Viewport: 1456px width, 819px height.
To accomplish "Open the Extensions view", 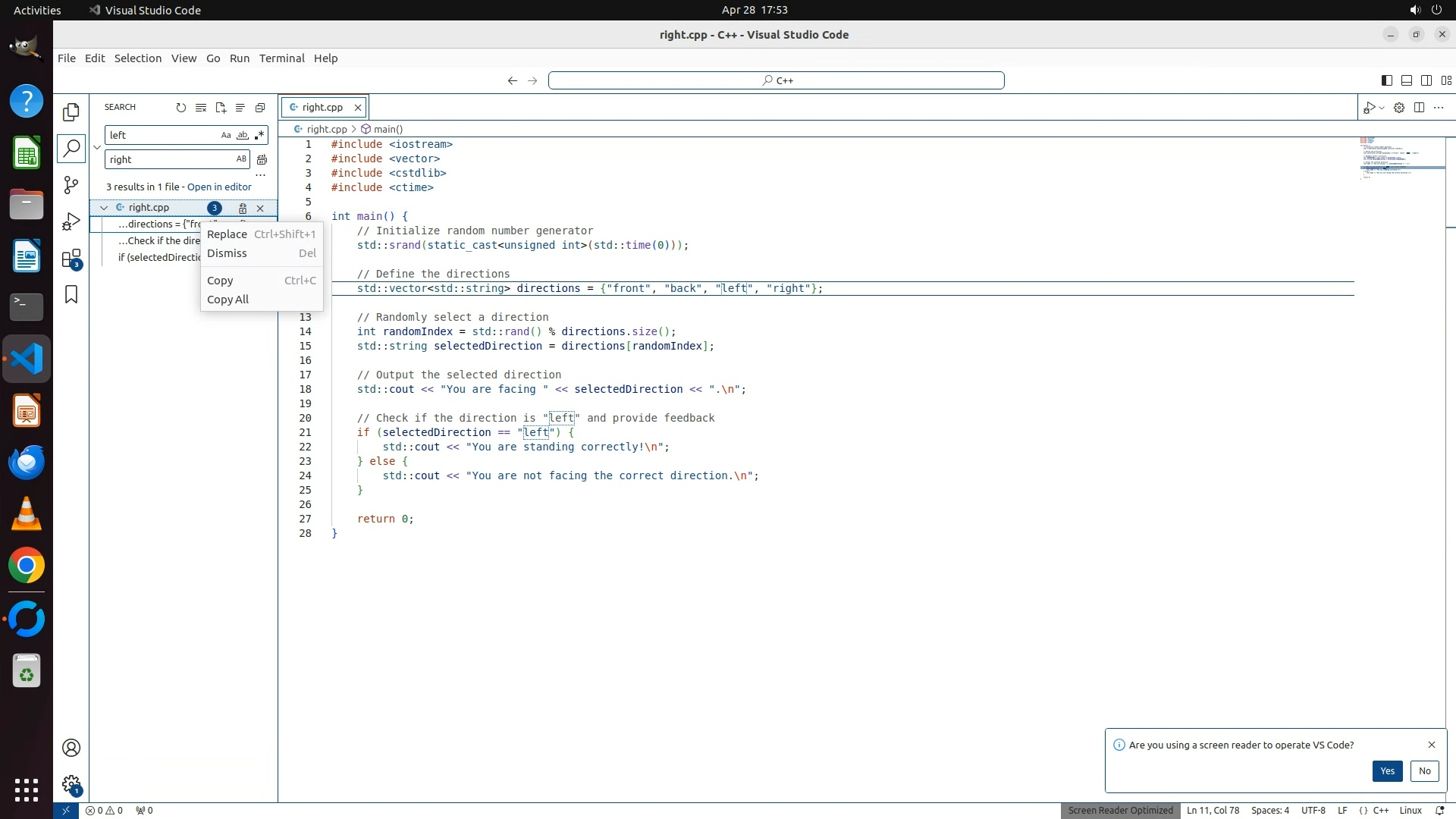I will click(x=71, y=259).
